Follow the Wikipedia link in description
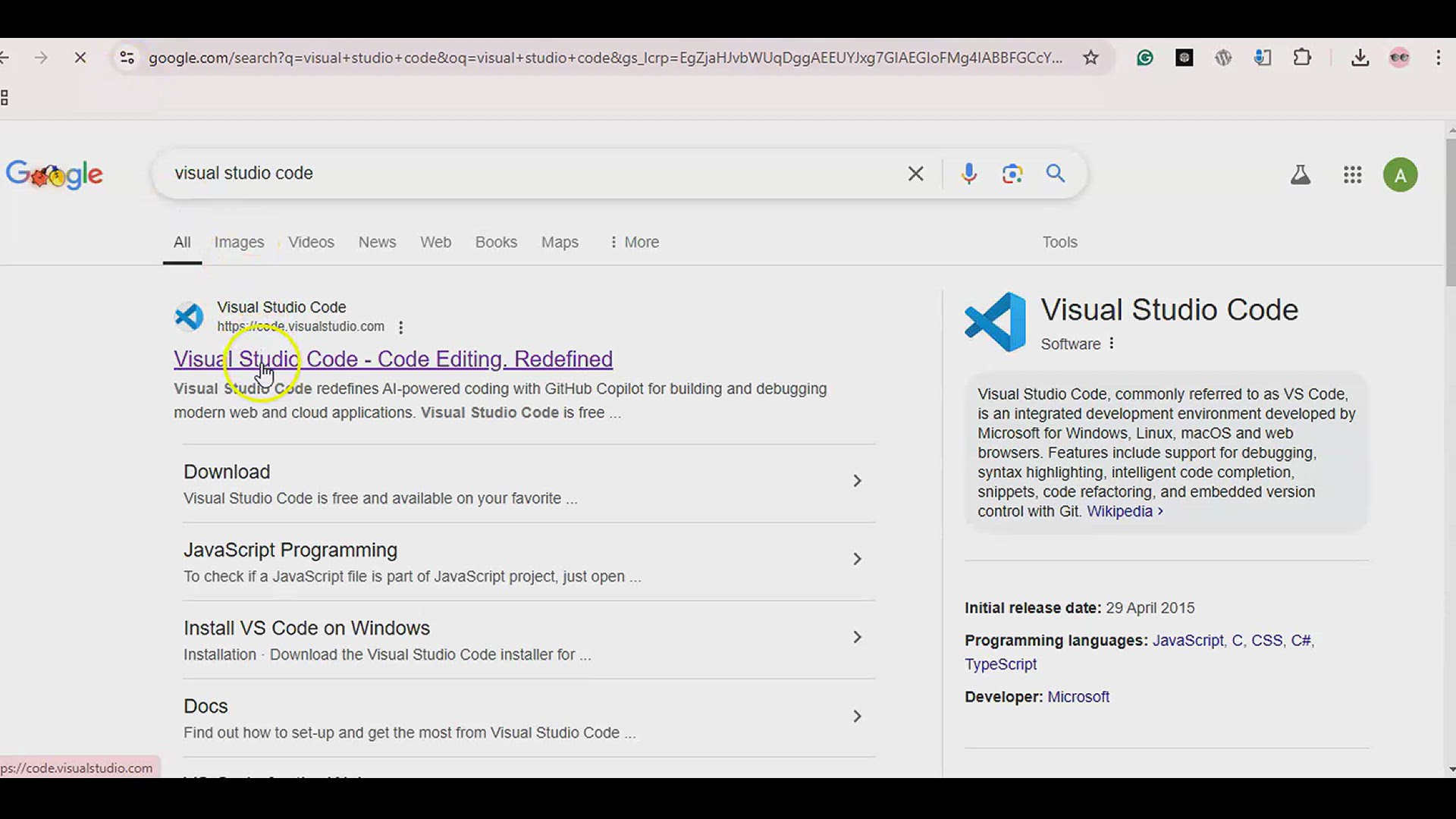Viewport: 1456px width, 819px height. point(1125,511)
